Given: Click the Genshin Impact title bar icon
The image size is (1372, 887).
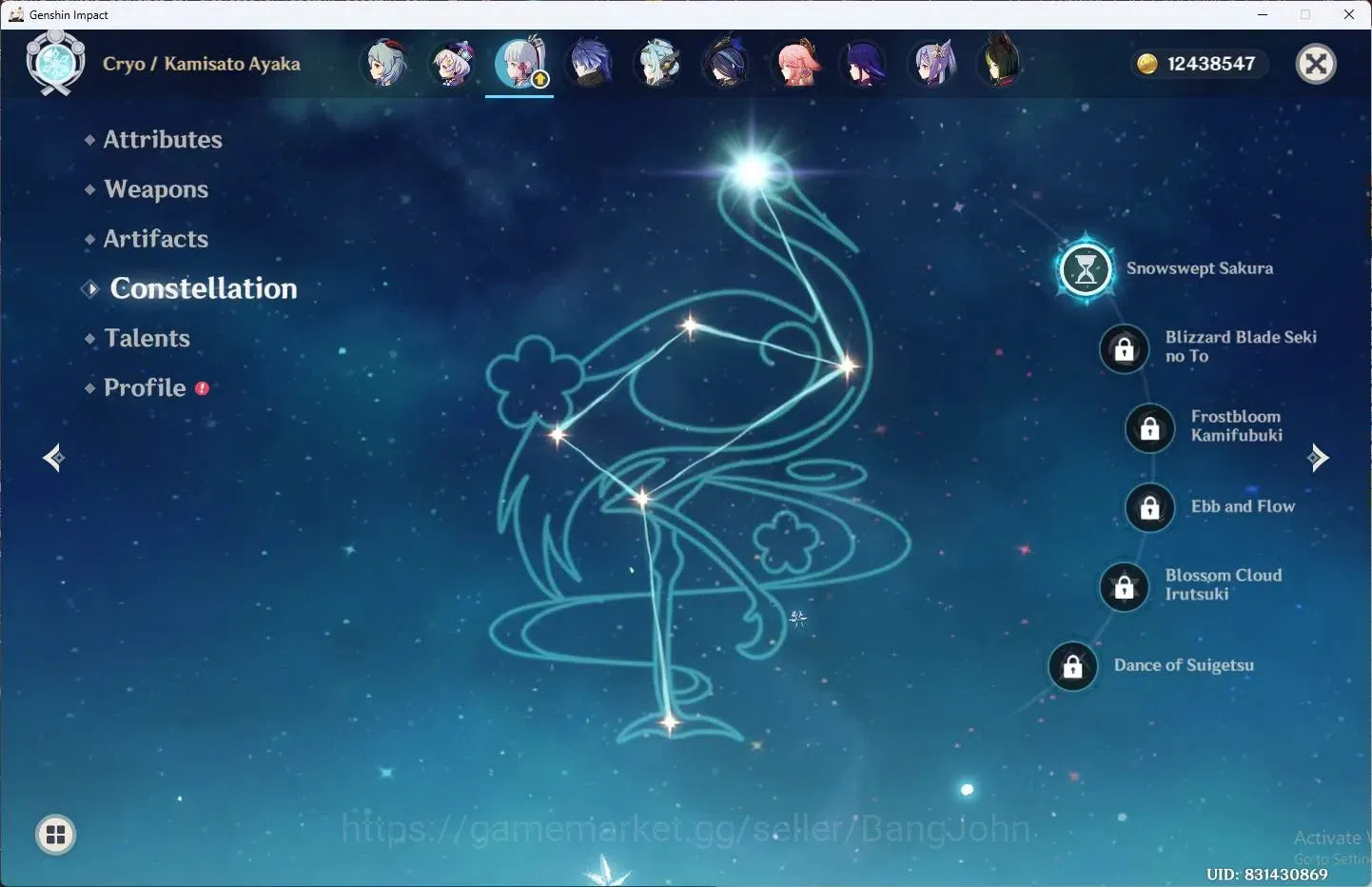Looking at the screenshot, I should coord(15,14).
